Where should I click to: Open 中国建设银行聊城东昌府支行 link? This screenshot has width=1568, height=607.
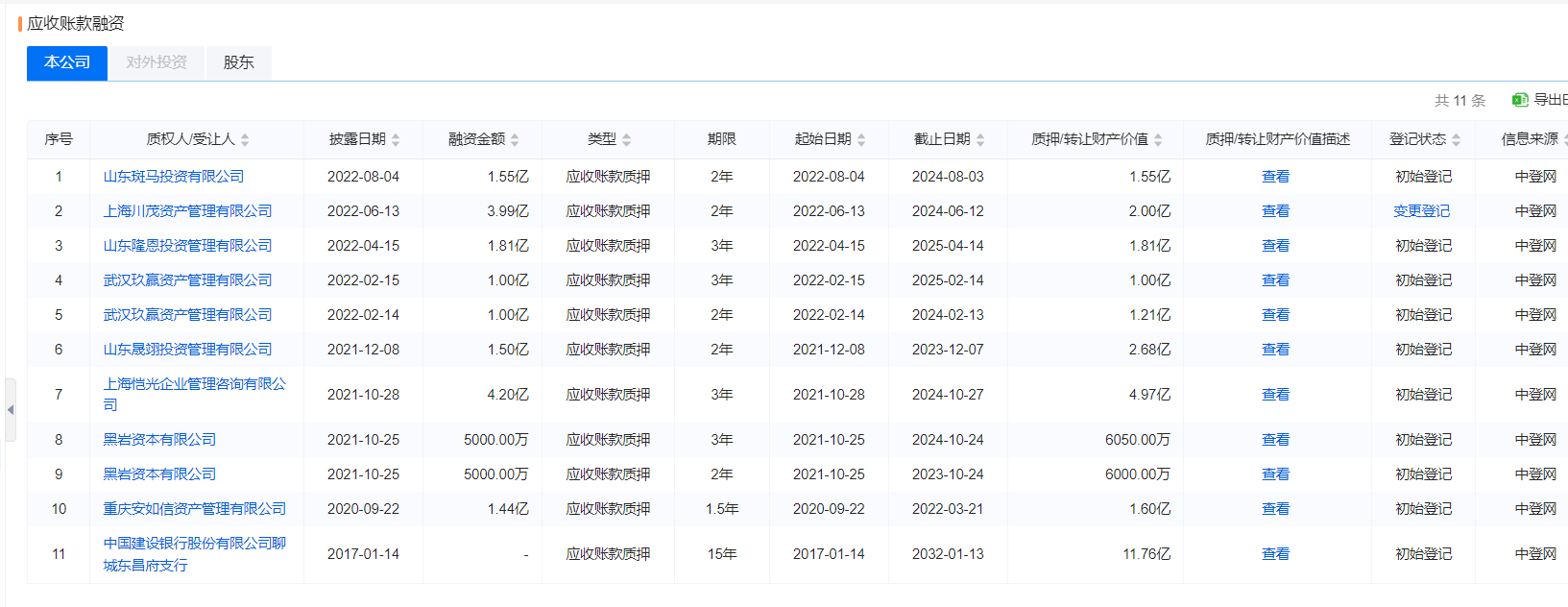pos(195,554)
